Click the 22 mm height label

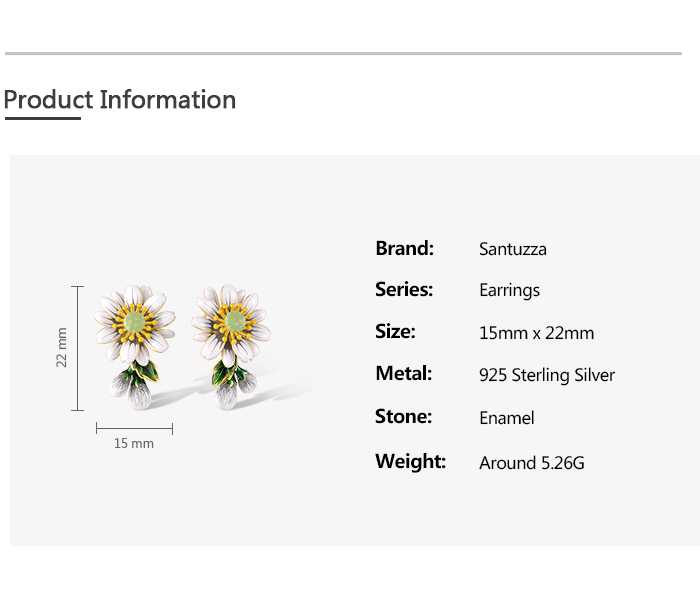point(62,347)
